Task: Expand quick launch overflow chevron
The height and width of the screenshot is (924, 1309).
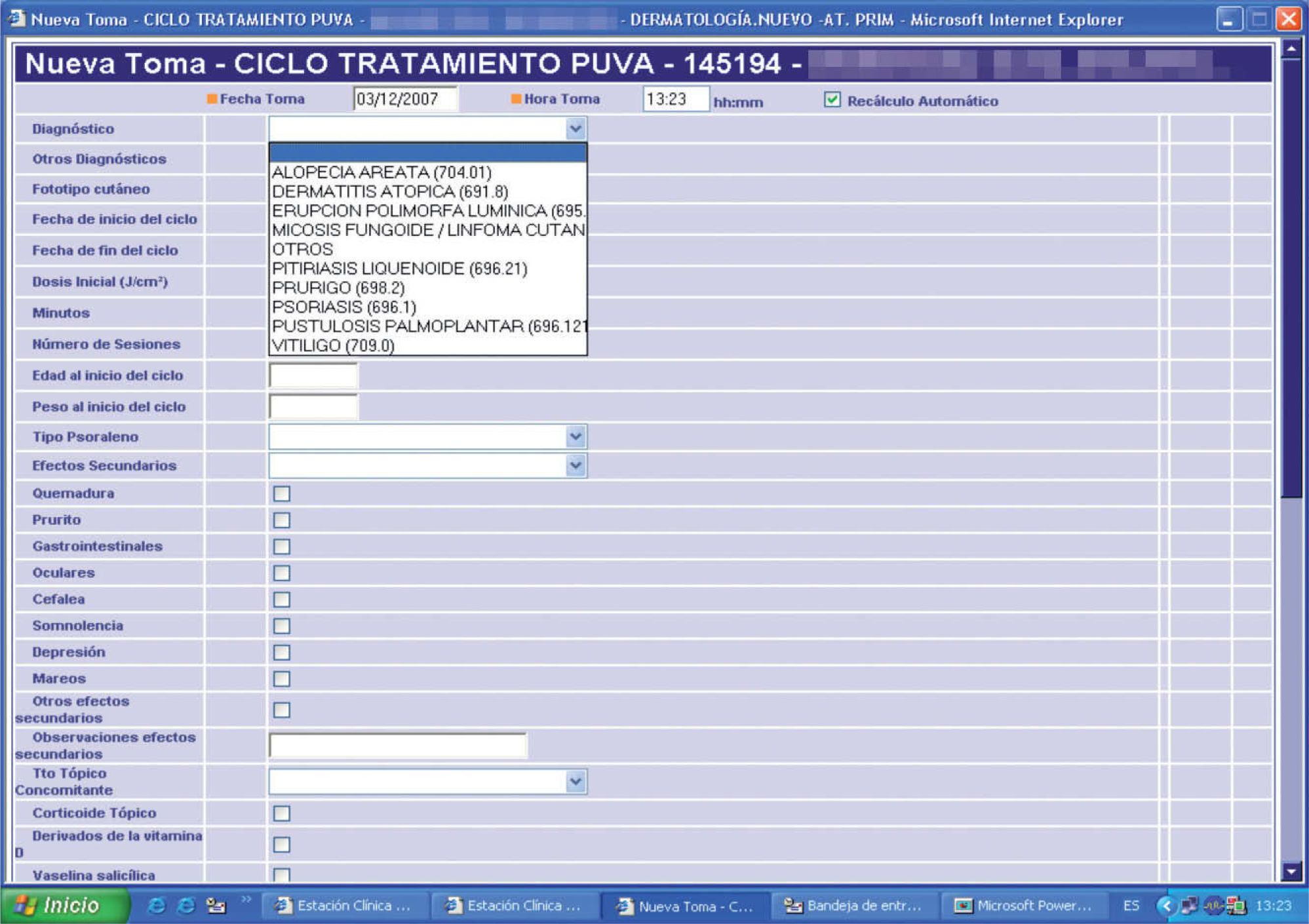Action: tap(246, 899)
